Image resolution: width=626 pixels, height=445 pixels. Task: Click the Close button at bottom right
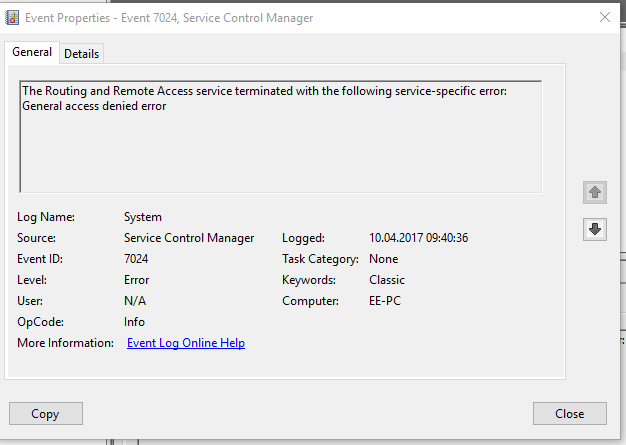(x=570, y=413)
